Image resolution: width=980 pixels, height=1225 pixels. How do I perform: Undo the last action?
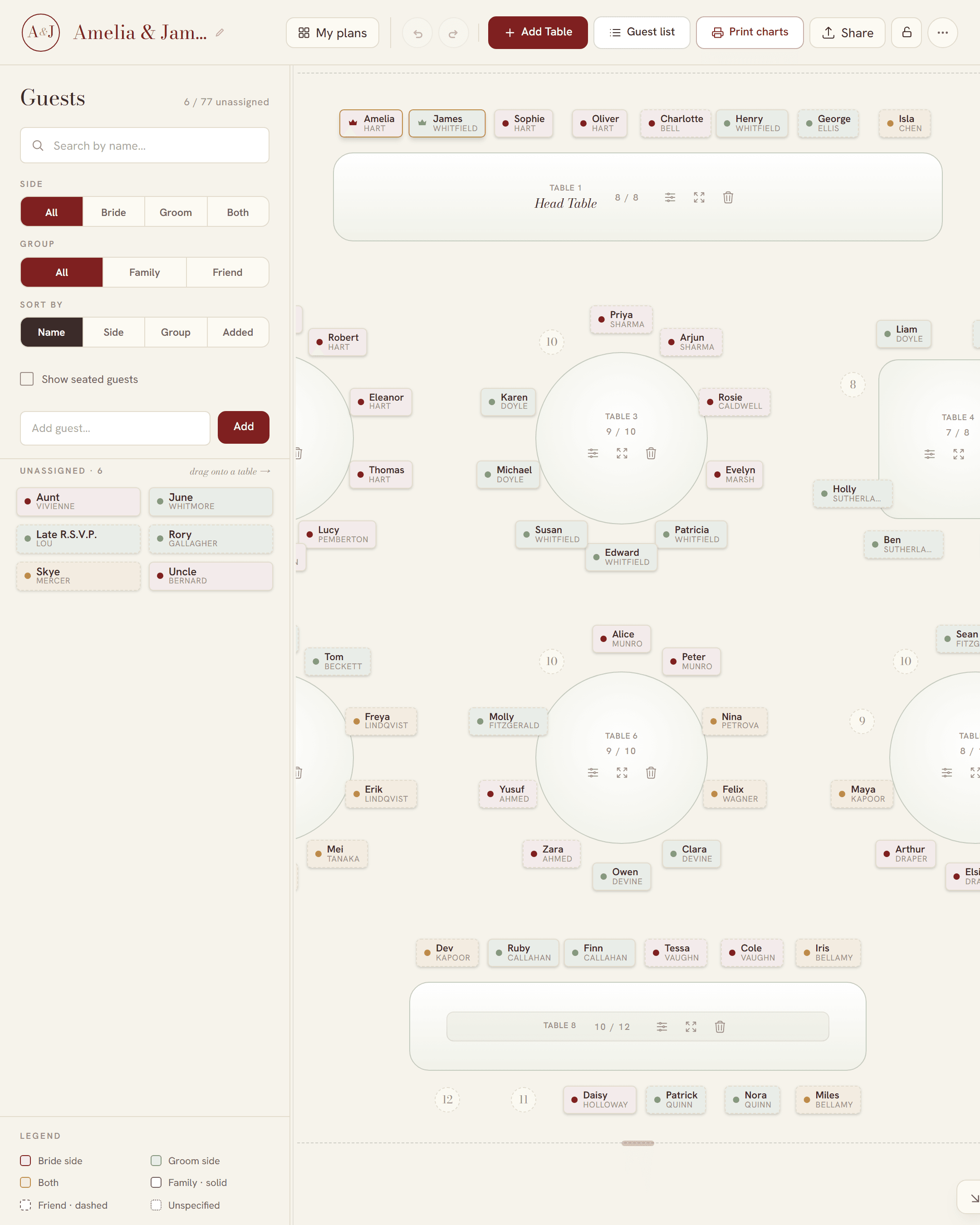pyautogui.click(x=417, y=33)
